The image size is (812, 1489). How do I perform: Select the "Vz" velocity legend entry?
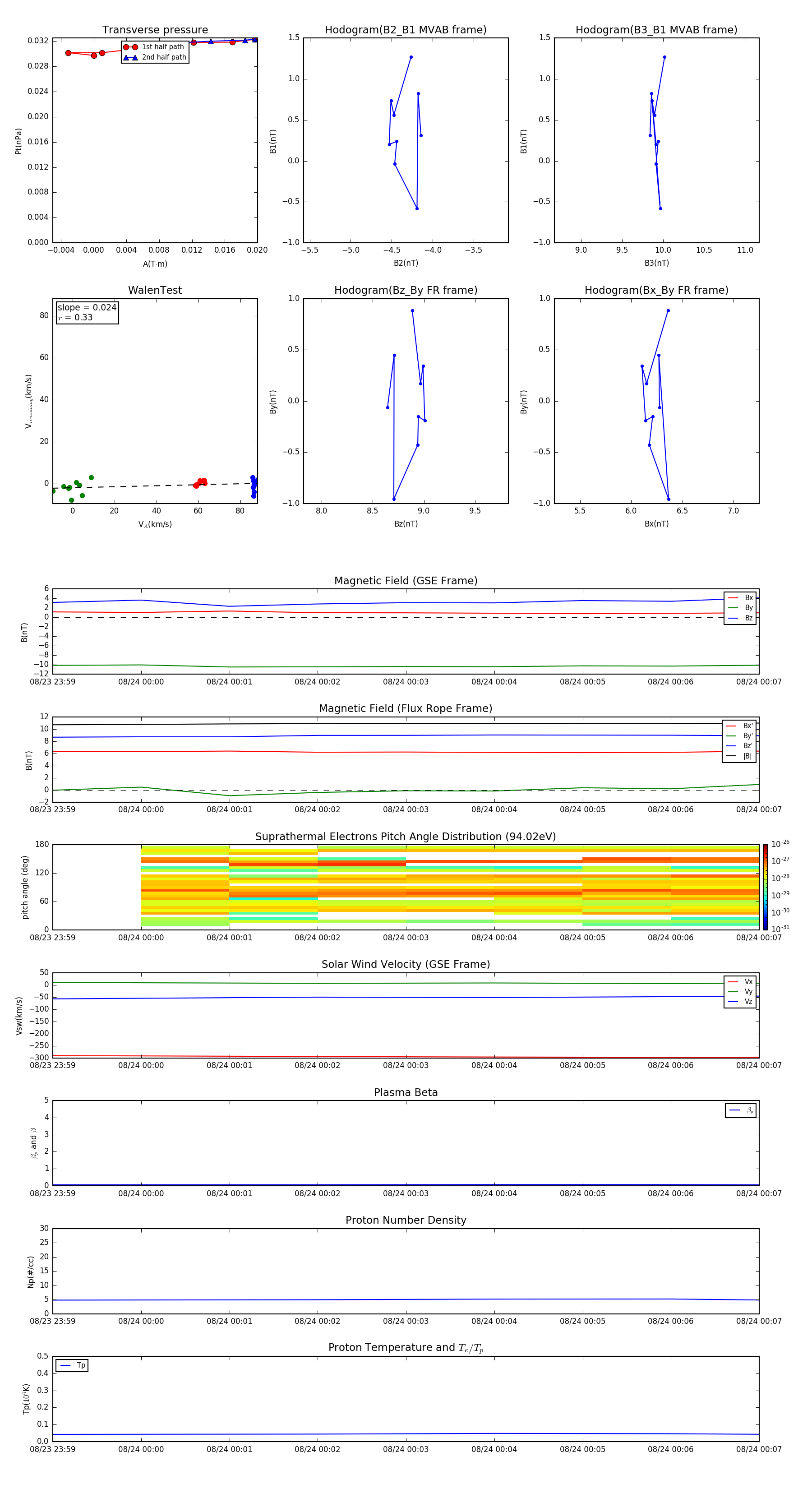pos(740,1001)
